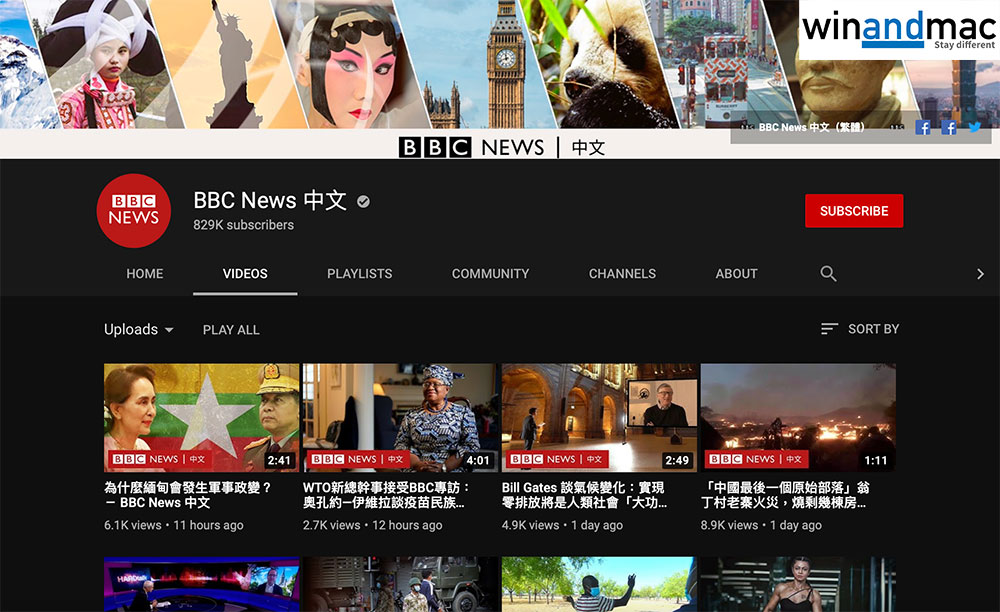Click the leftmost Facebook icon in banner
This screenshot has width=1000, height=612.
click(923, 127)
